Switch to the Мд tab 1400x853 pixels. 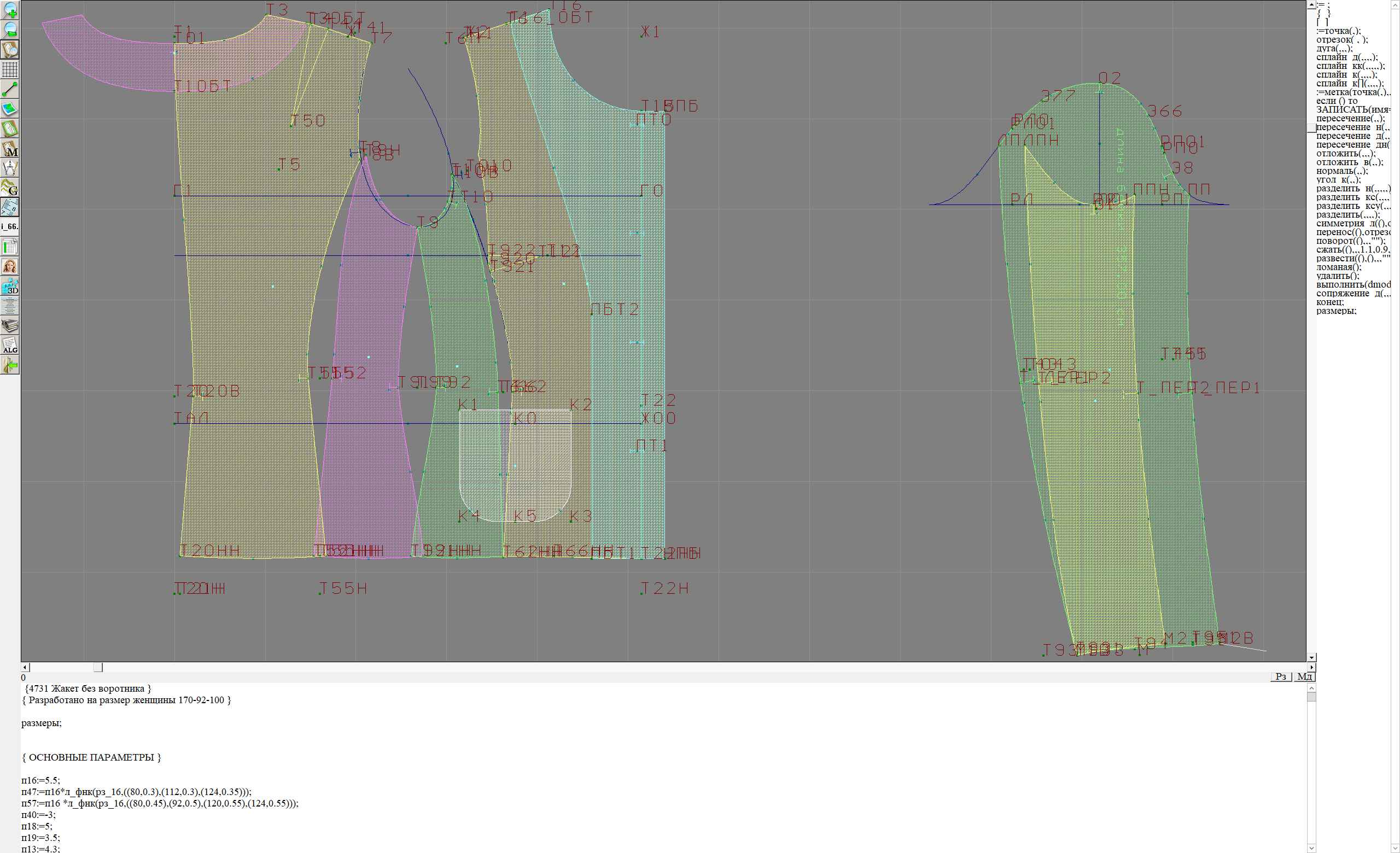click(1304, 676)
